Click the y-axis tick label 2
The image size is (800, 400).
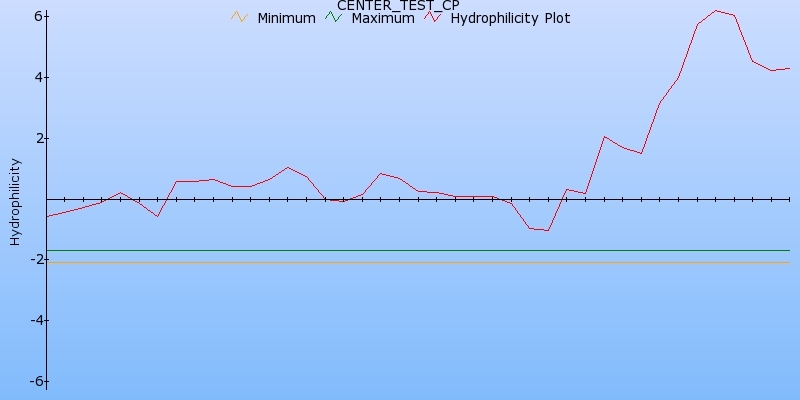coord(37,138)
